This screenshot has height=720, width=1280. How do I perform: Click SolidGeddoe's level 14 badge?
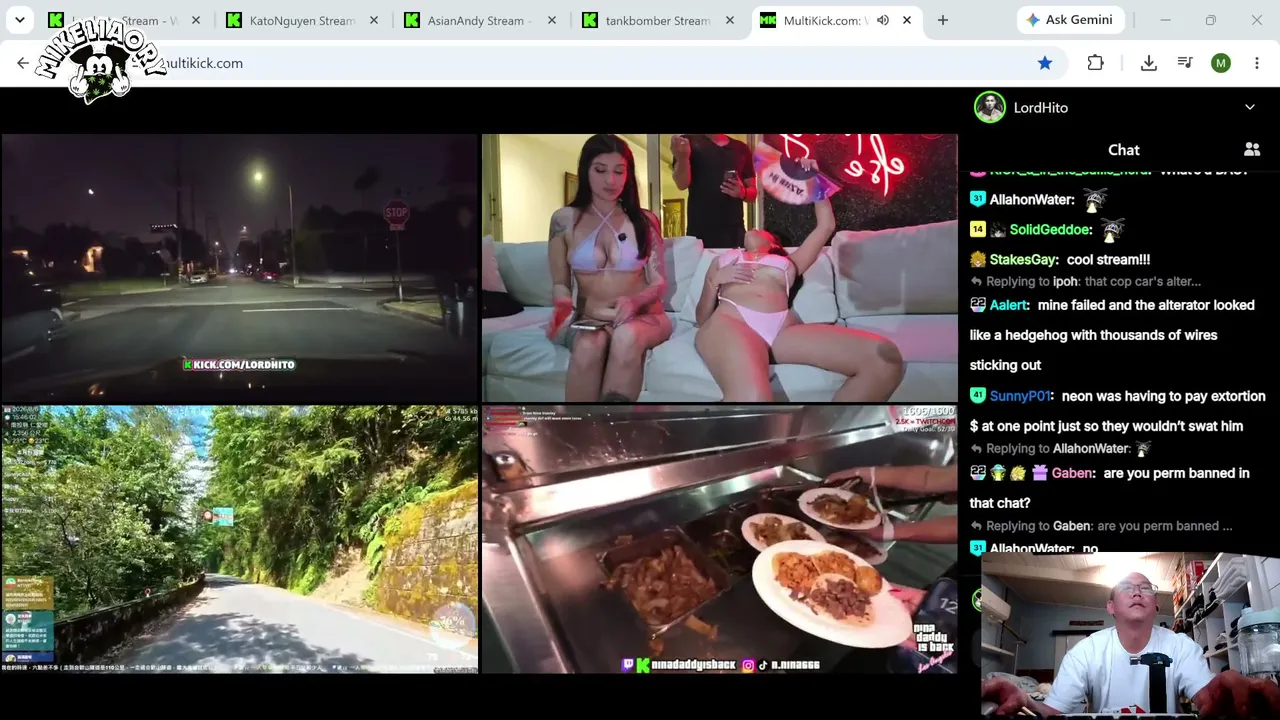click(978, 229)
